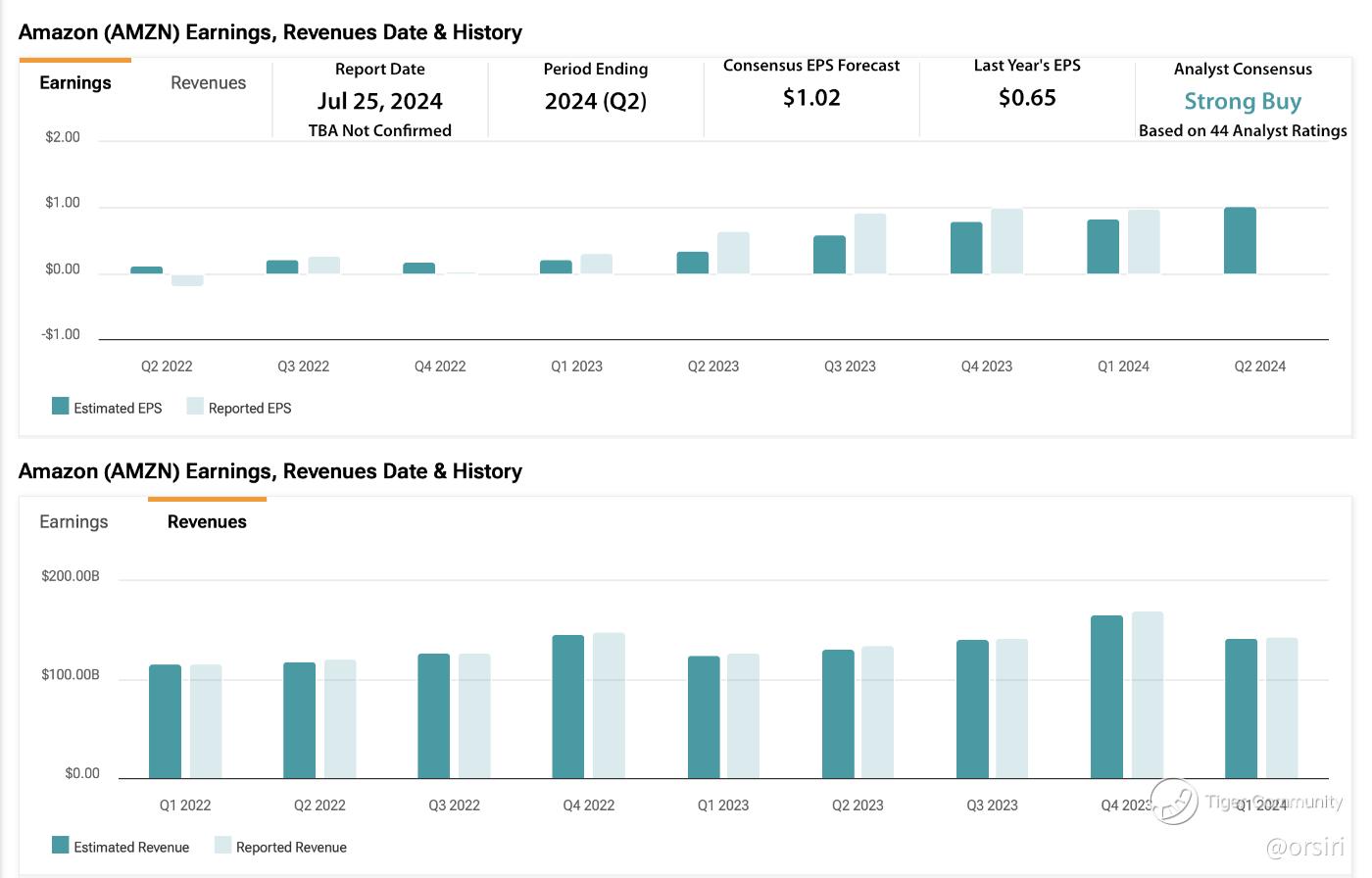Click the "Report Date" label
The height and width of the screenshot is (878, 1372).
point(380,70)
